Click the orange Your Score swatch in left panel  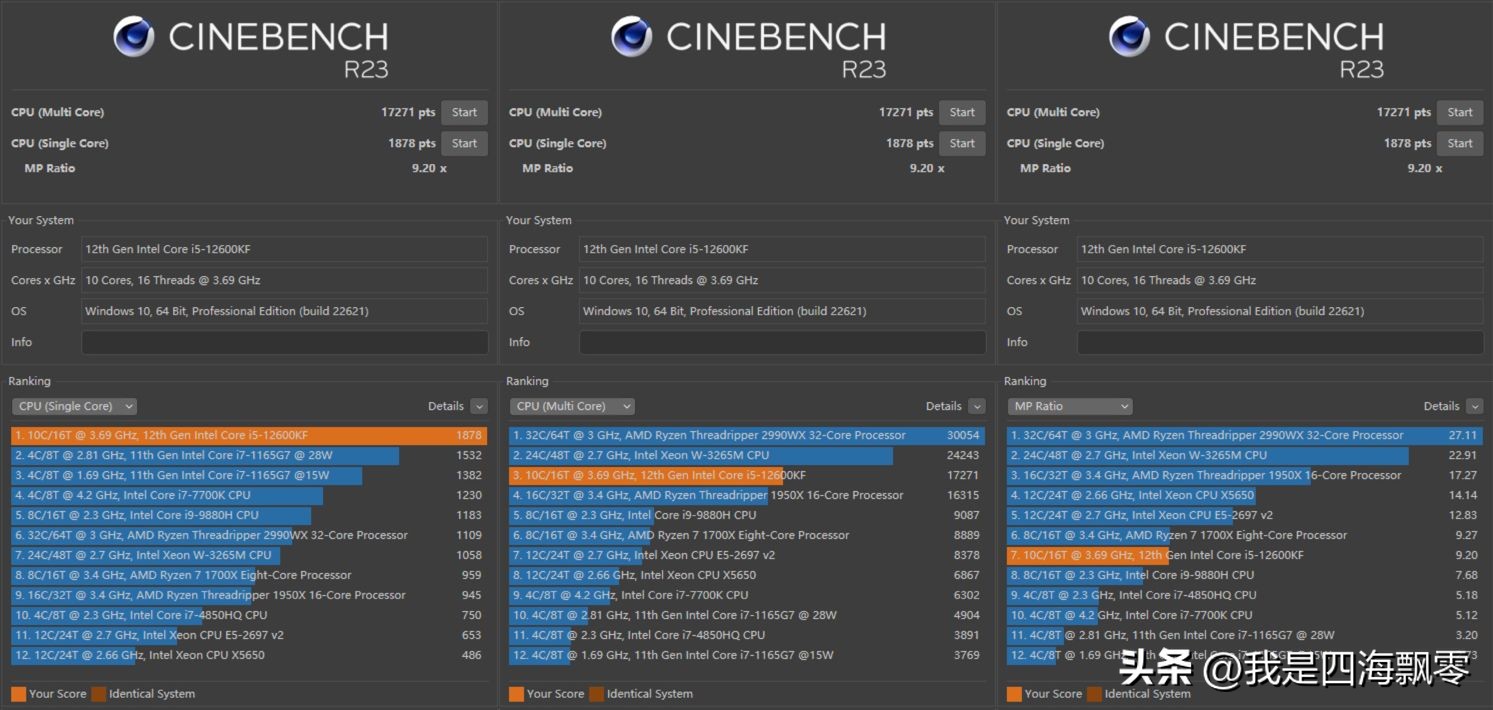18,694
